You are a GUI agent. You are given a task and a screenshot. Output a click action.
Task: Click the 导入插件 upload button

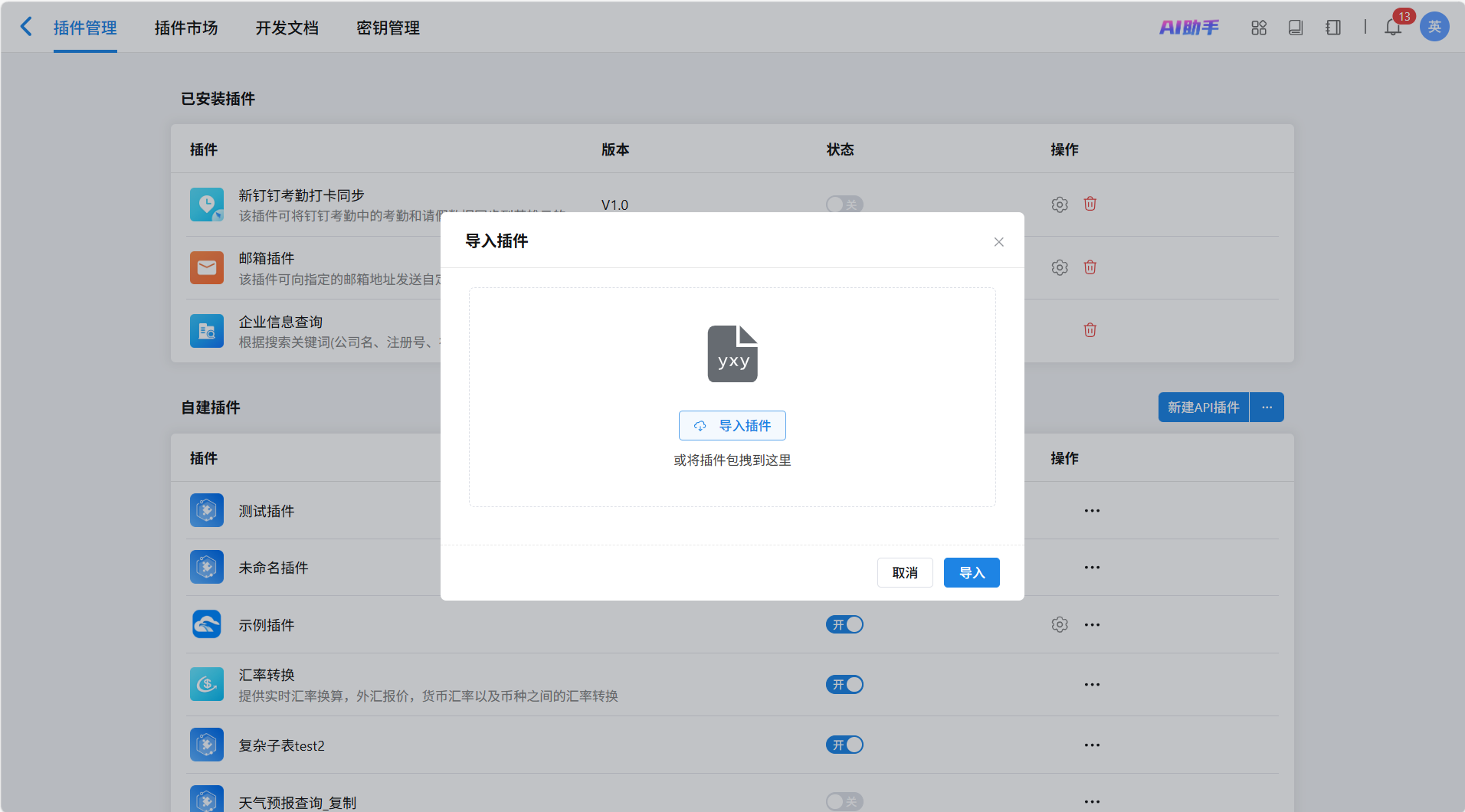732,426
